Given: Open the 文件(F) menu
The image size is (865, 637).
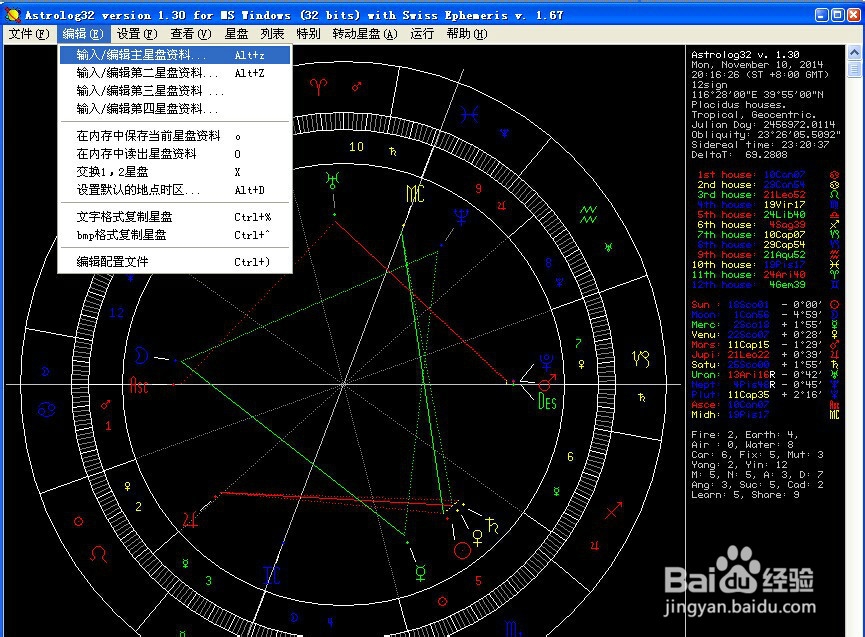Looking at the screenshot, I should 29,34.
